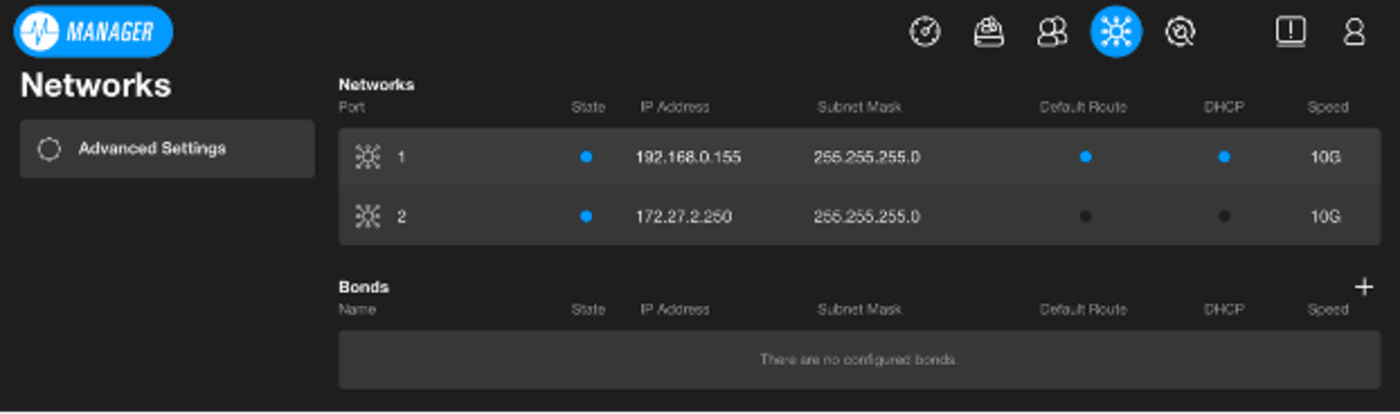1400x414 pixels.
Task: Open the user account profile icon
Action: [1354, 32]
